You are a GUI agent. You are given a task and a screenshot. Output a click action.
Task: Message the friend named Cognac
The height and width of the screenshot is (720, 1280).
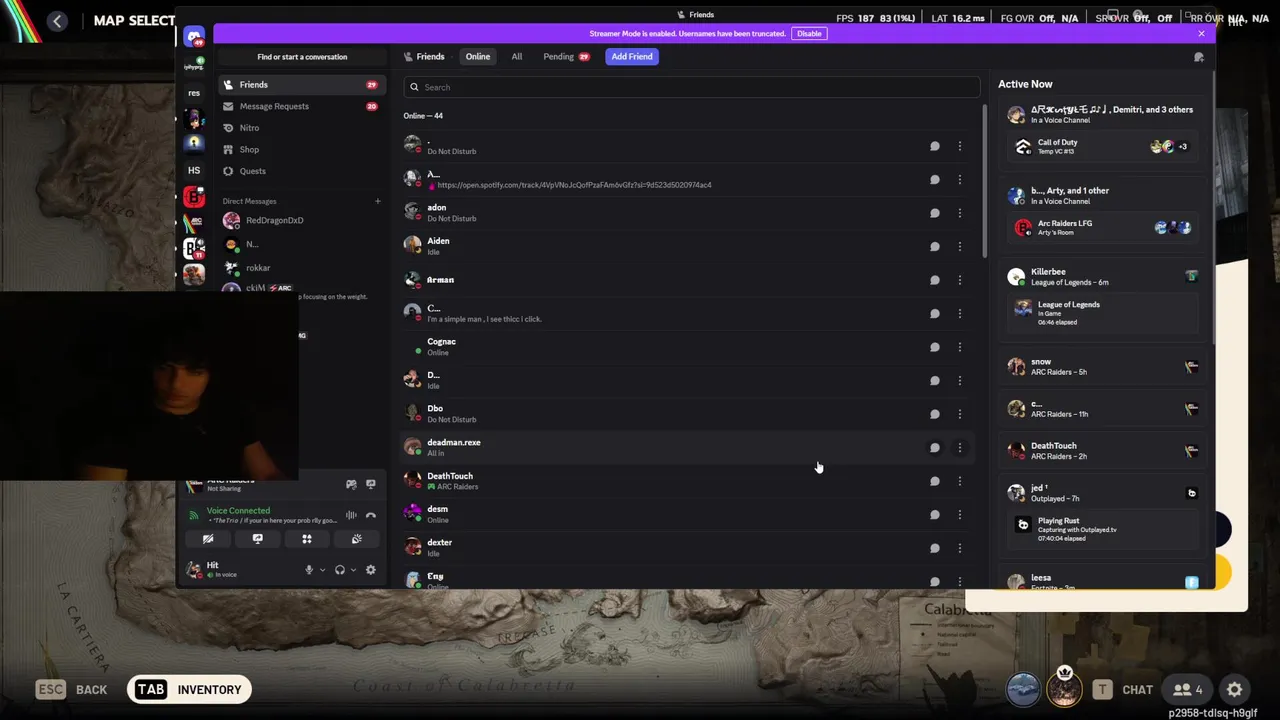(x=935, y=347)
